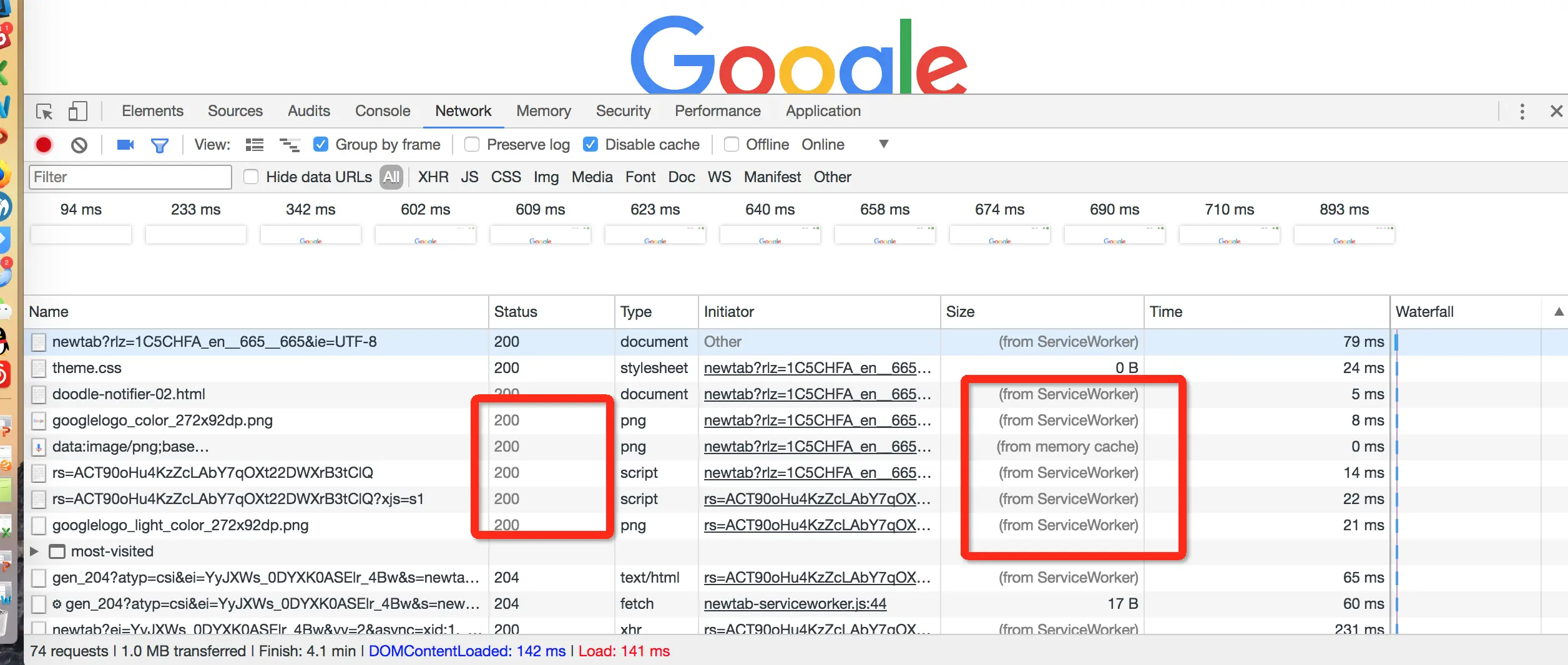Uncheck Disable cache
Viewport: 1568px width, 665px height.
coord(590,145)
